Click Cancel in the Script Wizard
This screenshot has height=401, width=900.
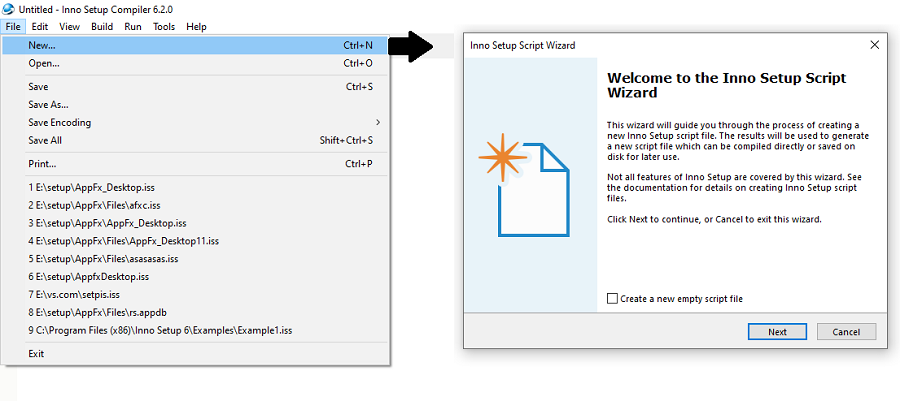click(x=847, y=332)
